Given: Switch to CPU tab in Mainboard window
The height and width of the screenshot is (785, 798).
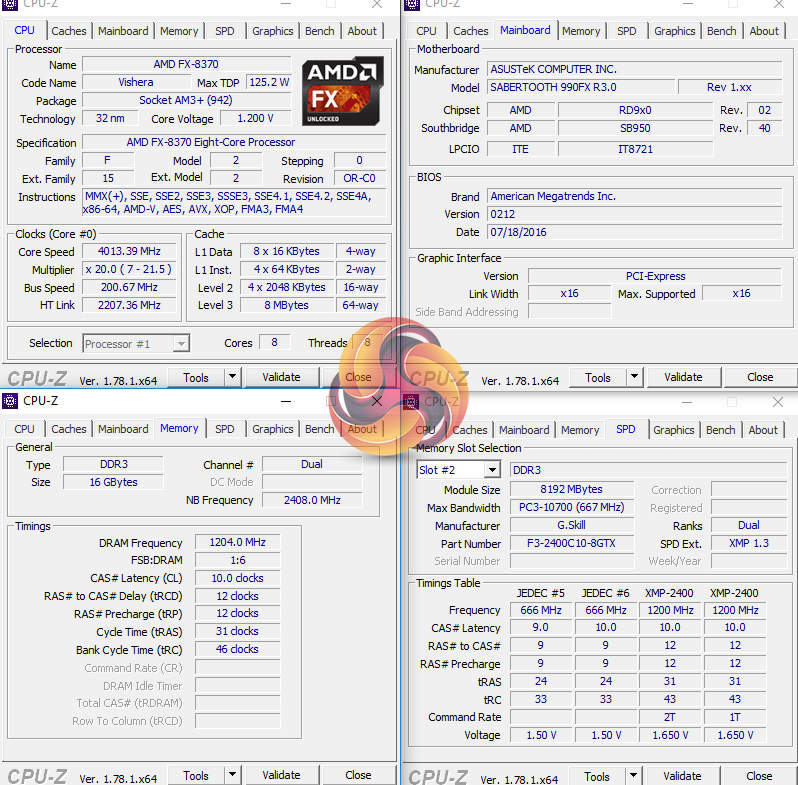Looking at the screenshot, I should [426, 31].
